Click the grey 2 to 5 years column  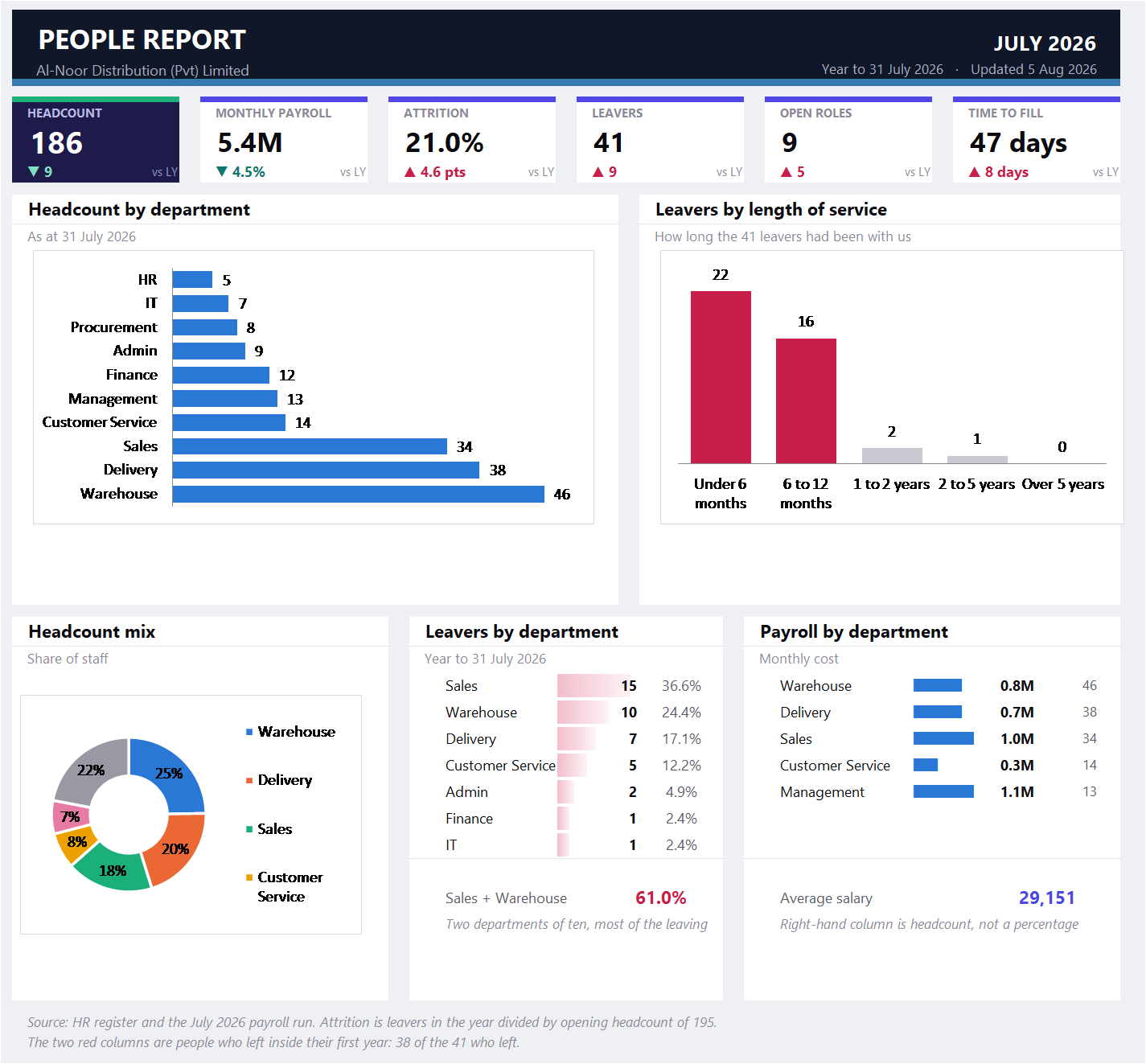(977, 459)
